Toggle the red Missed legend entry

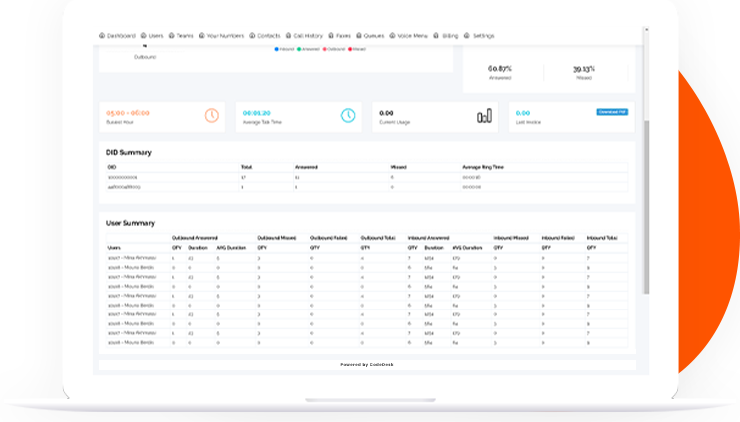357,49
